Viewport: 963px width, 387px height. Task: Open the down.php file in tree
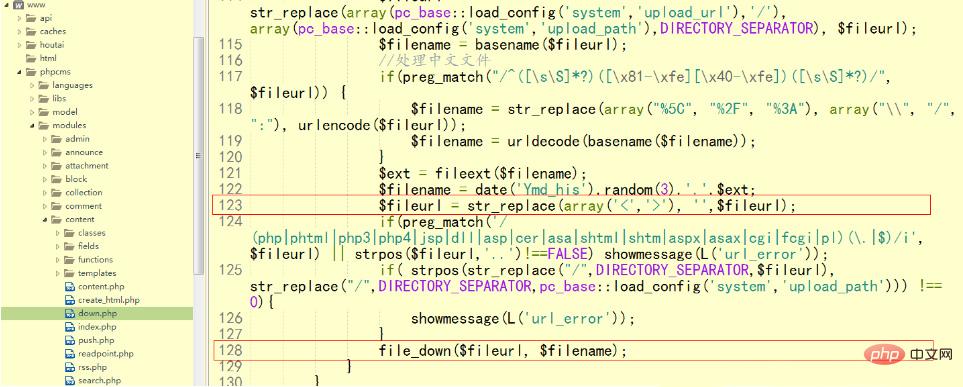97,313
